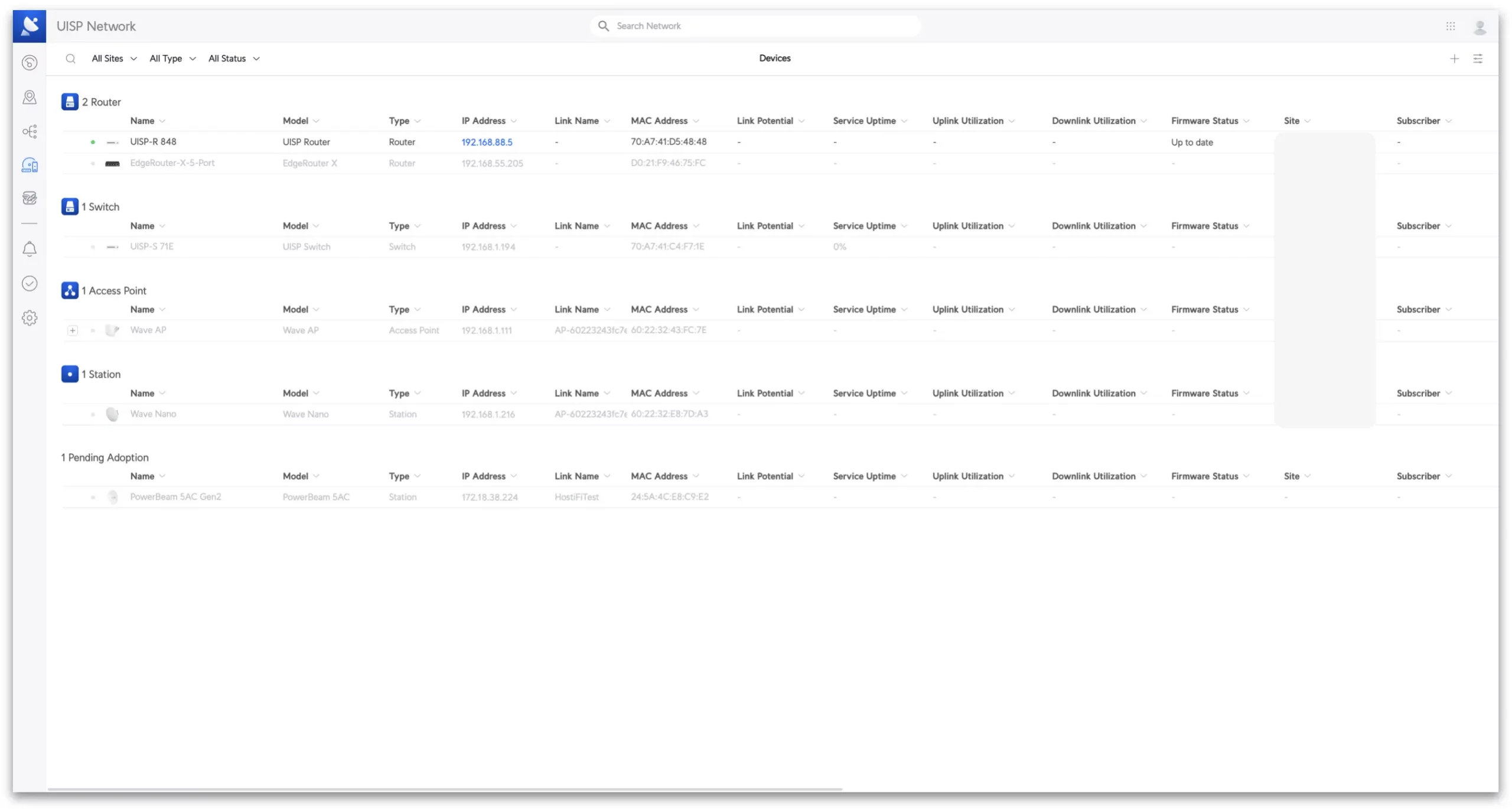Open the user profile avatar

coord(1480,27)
